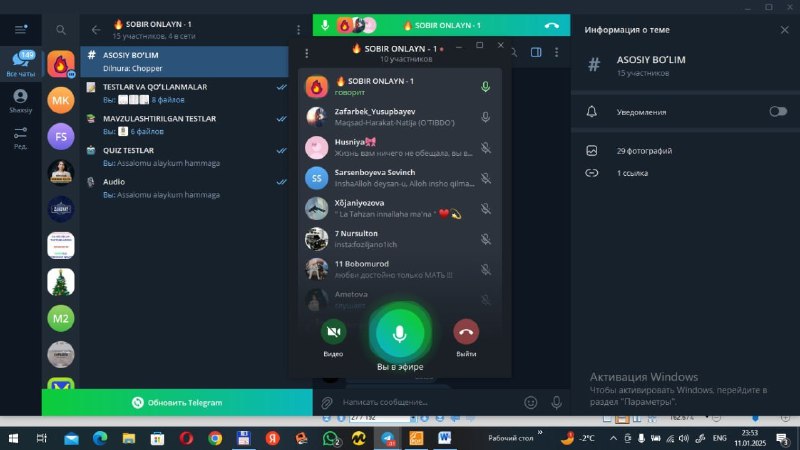The width and height of the screenshot is (800, 450).
Task: Open the 'Ред.' folder editing option
Action: pyautogui.click(x=20, y=138)
